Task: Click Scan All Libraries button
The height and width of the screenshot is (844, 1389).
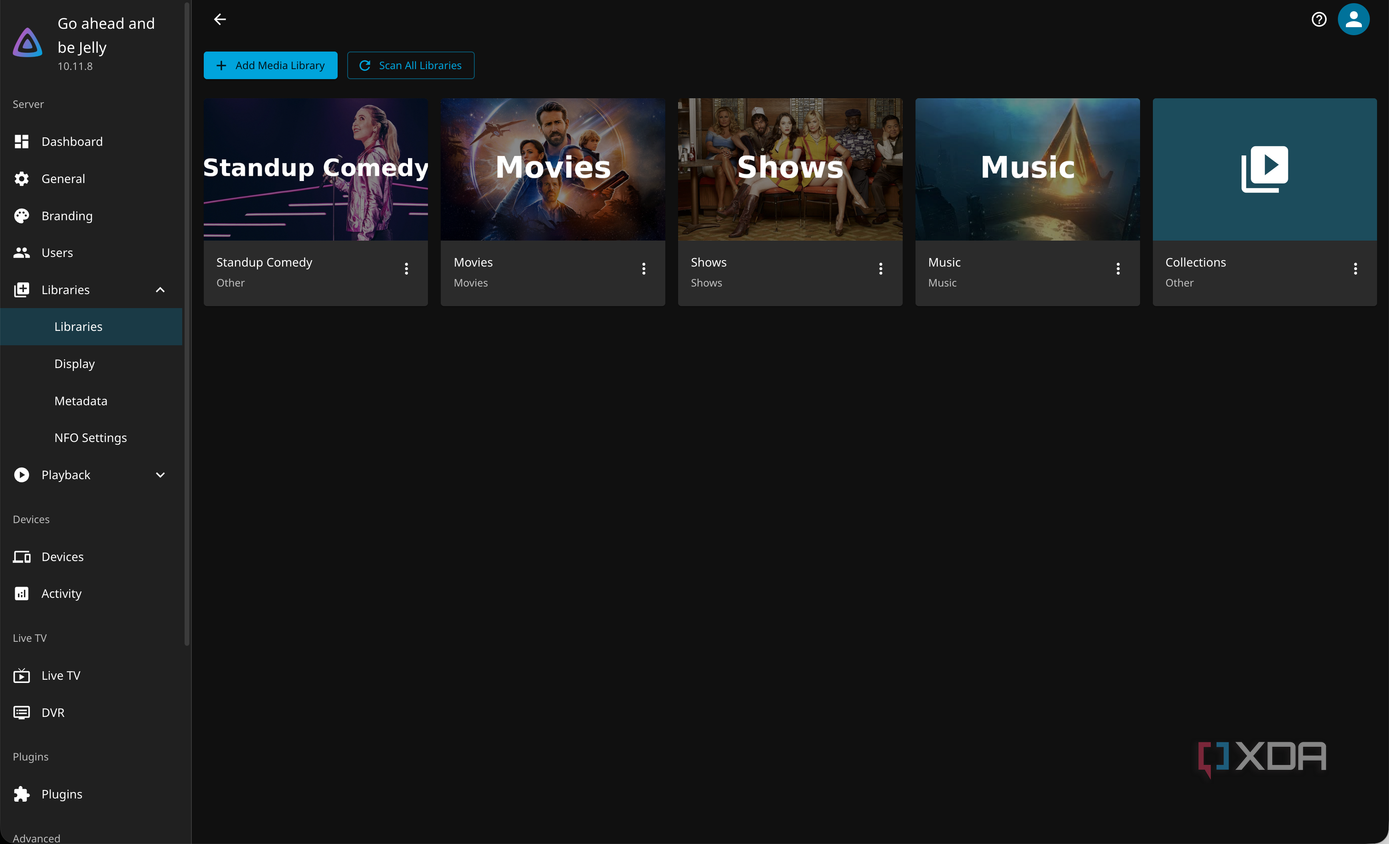Action: pos(410,65)
